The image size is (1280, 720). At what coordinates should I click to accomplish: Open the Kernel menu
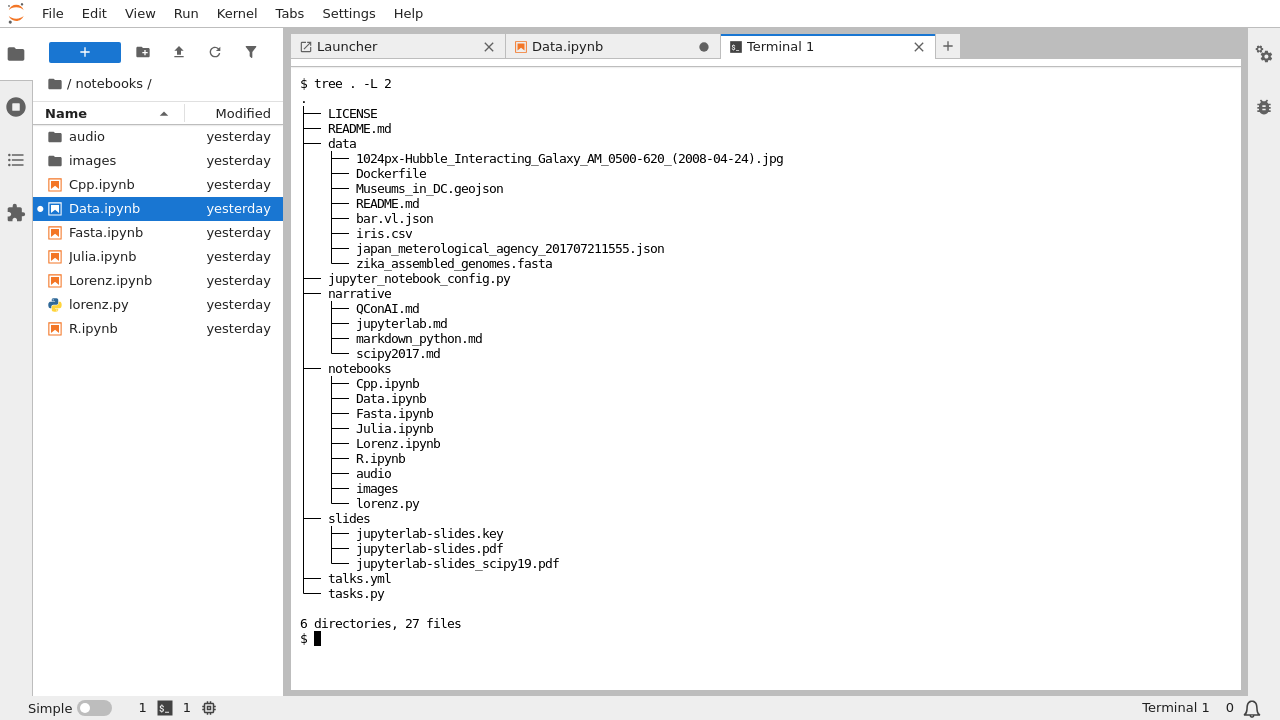[236, 13]
